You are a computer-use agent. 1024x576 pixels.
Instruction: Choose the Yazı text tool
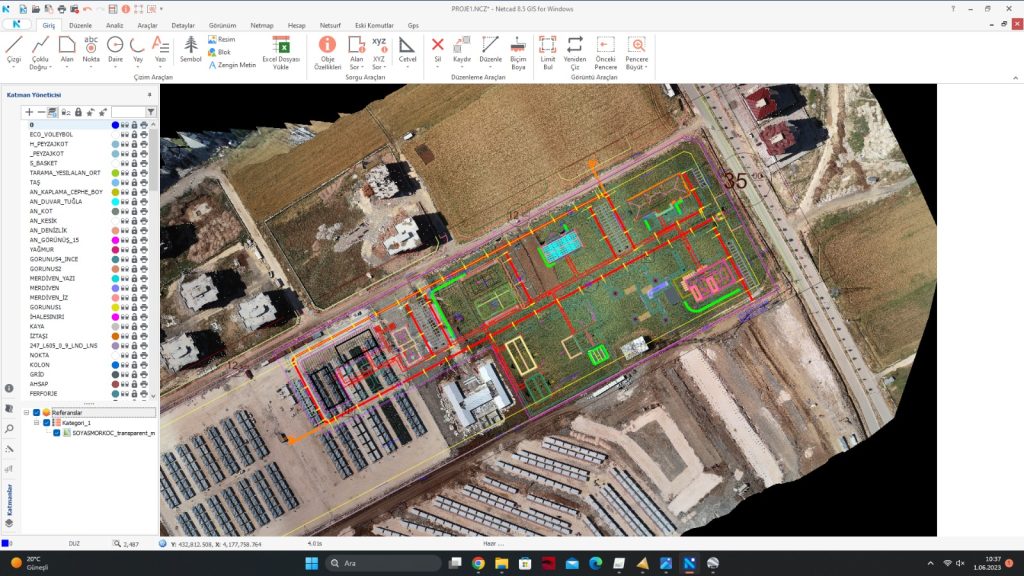(160, 52)
